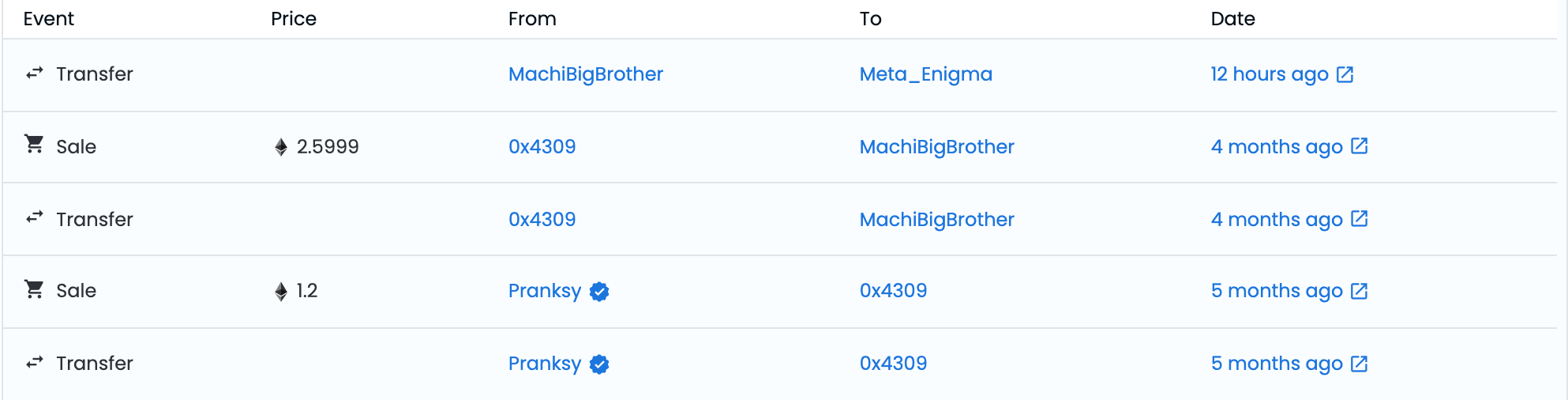Open the Meta_Enigma profile link

point(925,74)
